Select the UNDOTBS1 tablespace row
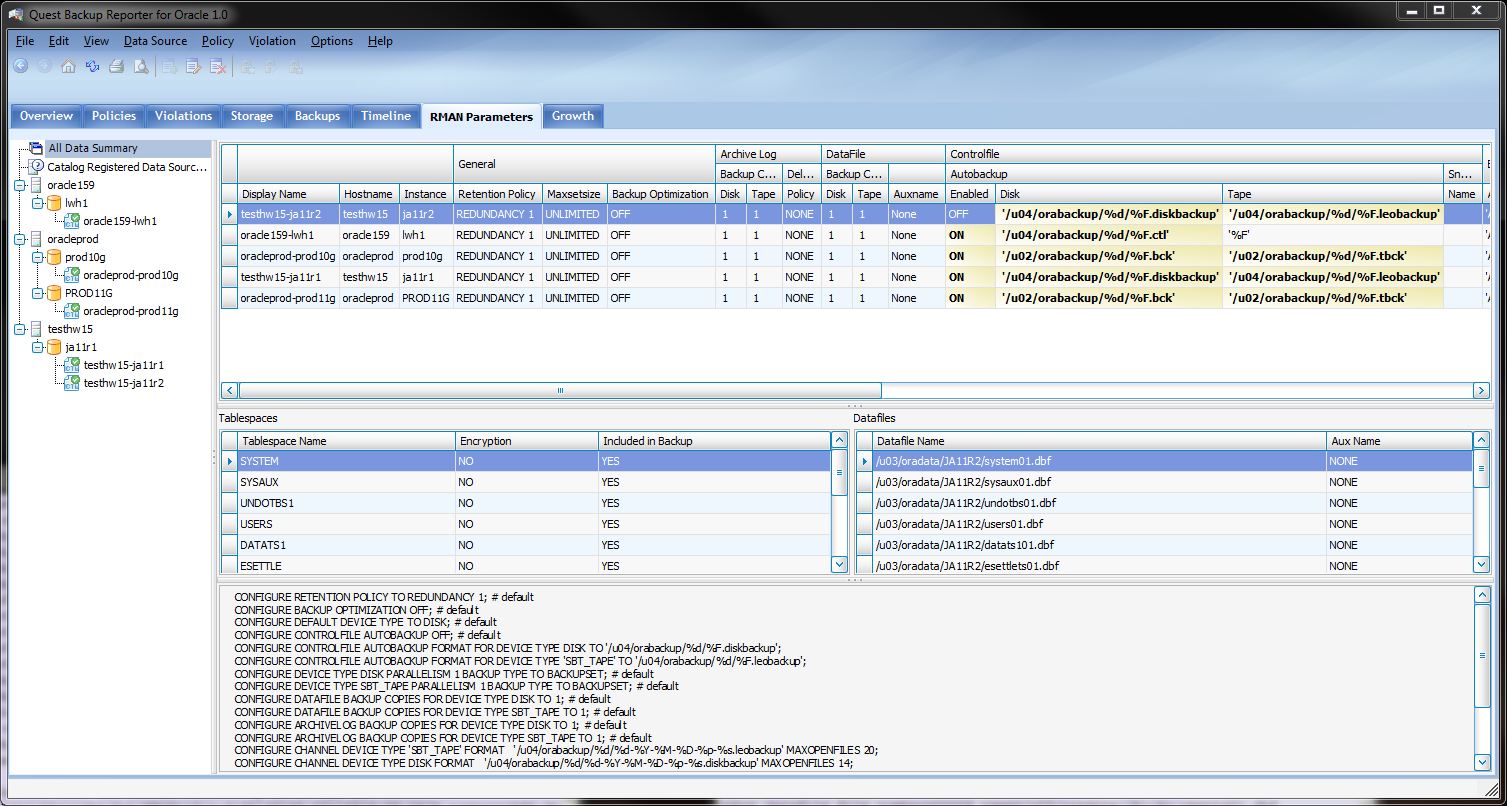The image size is (1507, 806). (x=526, y=503)
